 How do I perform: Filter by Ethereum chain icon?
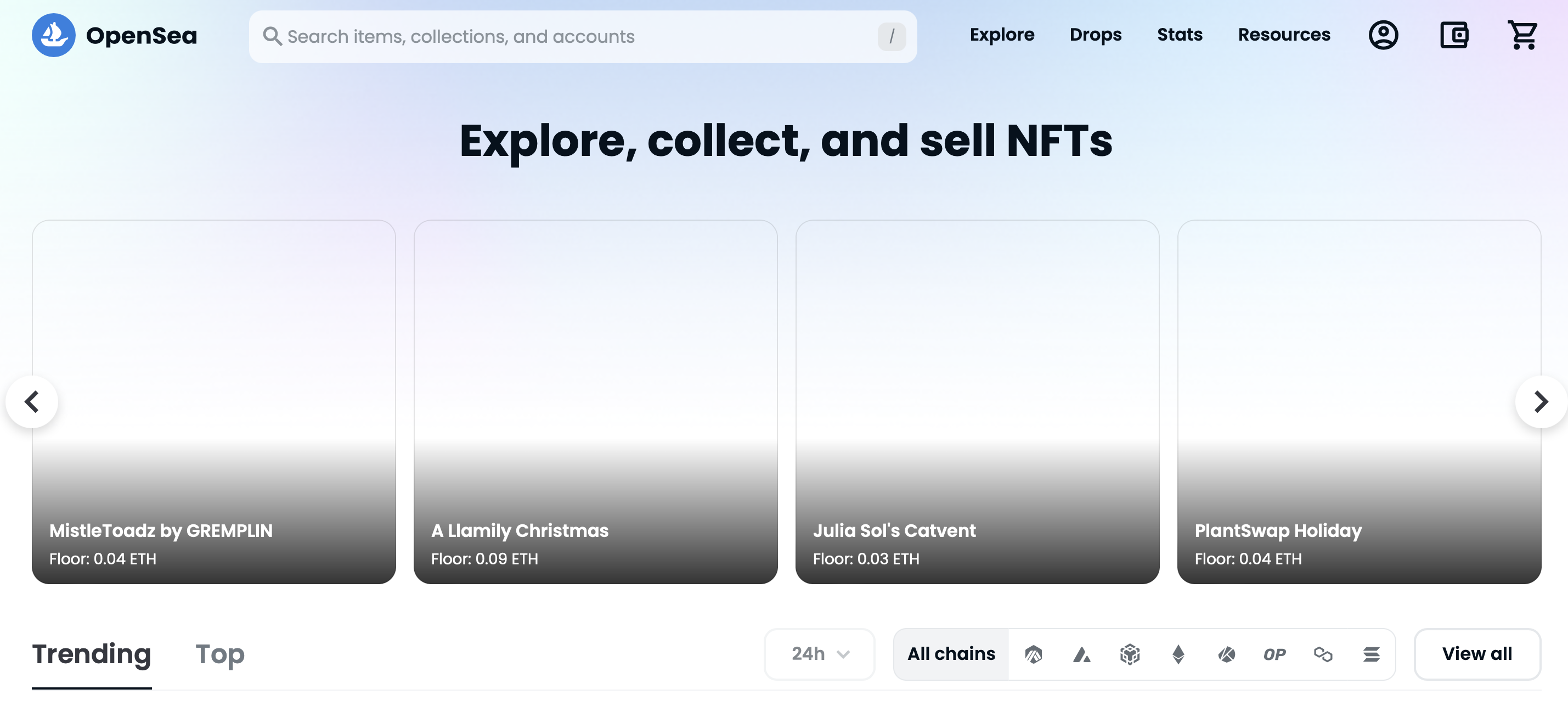(1178, 654)
